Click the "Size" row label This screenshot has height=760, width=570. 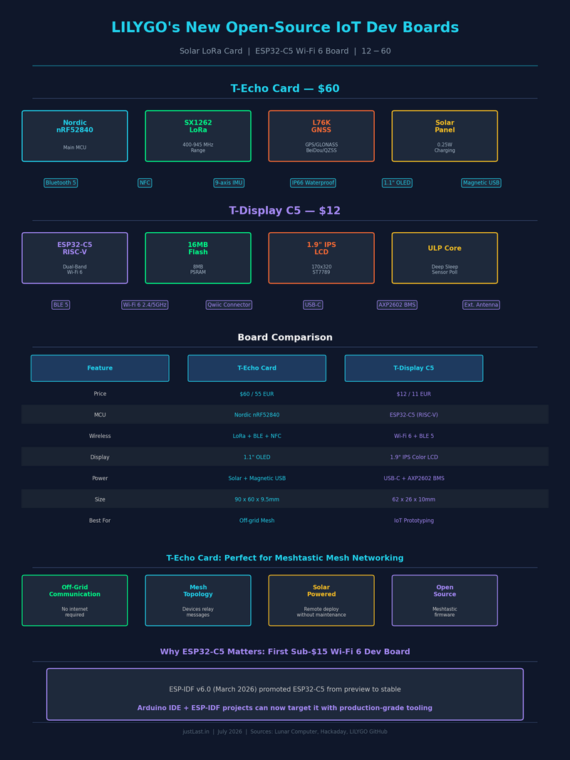100,499
